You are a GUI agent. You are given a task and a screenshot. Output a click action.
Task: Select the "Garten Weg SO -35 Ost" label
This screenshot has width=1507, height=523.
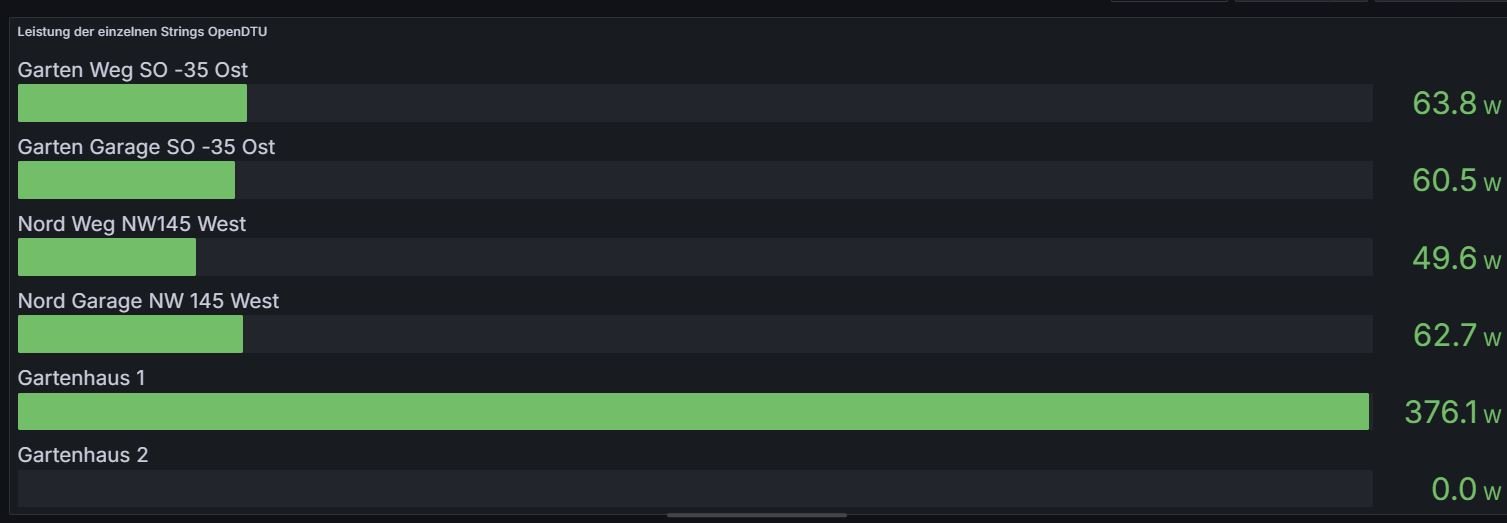click(133, 70)
